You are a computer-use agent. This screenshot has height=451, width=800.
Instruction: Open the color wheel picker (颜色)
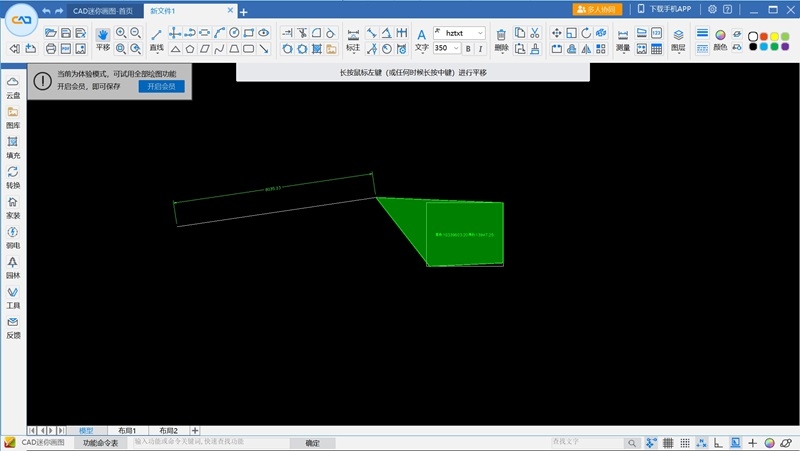tap(720, 39)
